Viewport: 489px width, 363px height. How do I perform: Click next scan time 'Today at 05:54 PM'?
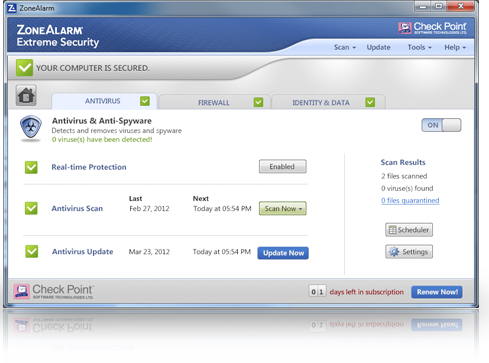[x=222, y=209]
